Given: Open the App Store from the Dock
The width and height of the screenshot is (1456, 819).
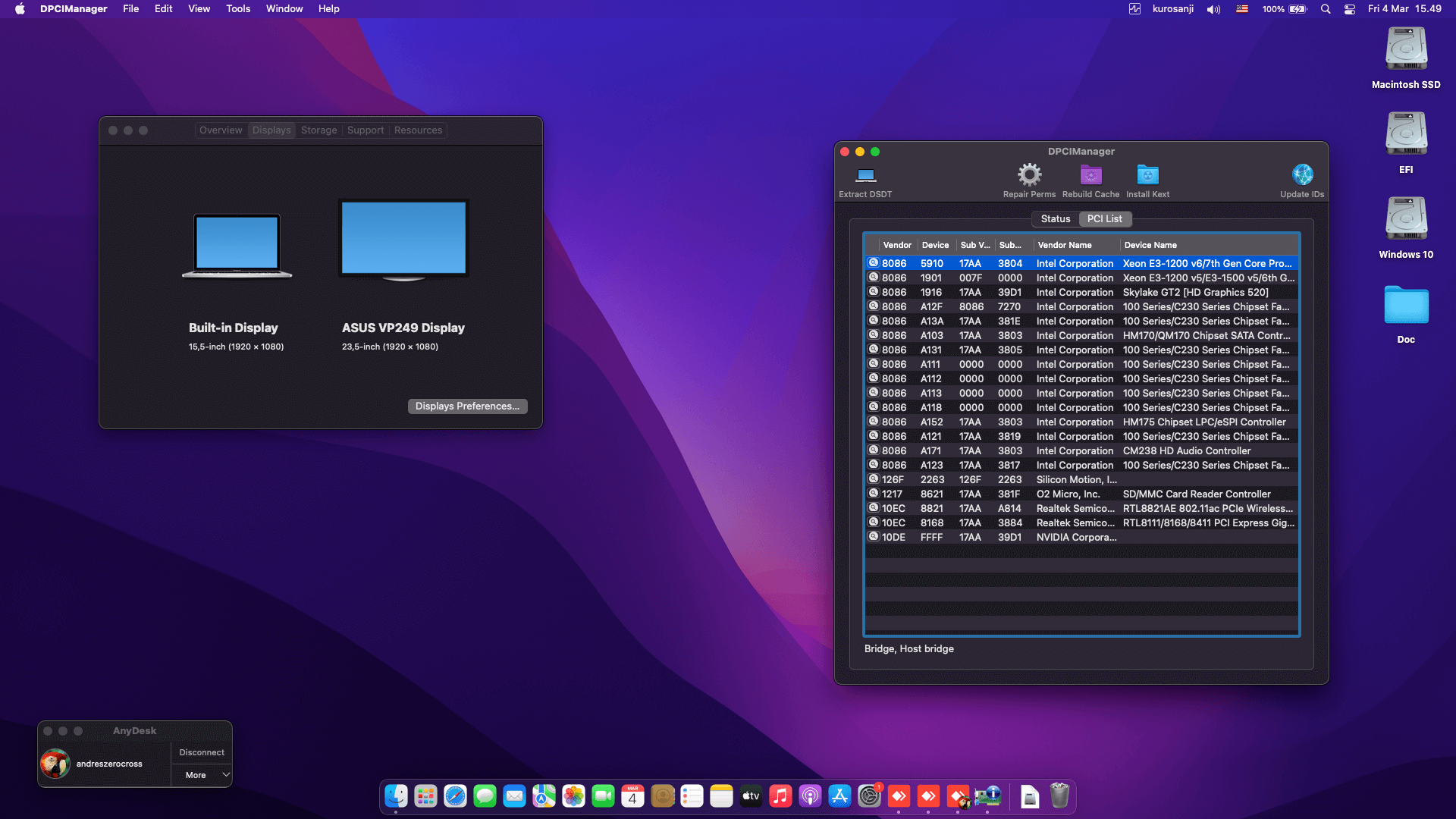Looking at the screenshot, I should pos(839,796).
